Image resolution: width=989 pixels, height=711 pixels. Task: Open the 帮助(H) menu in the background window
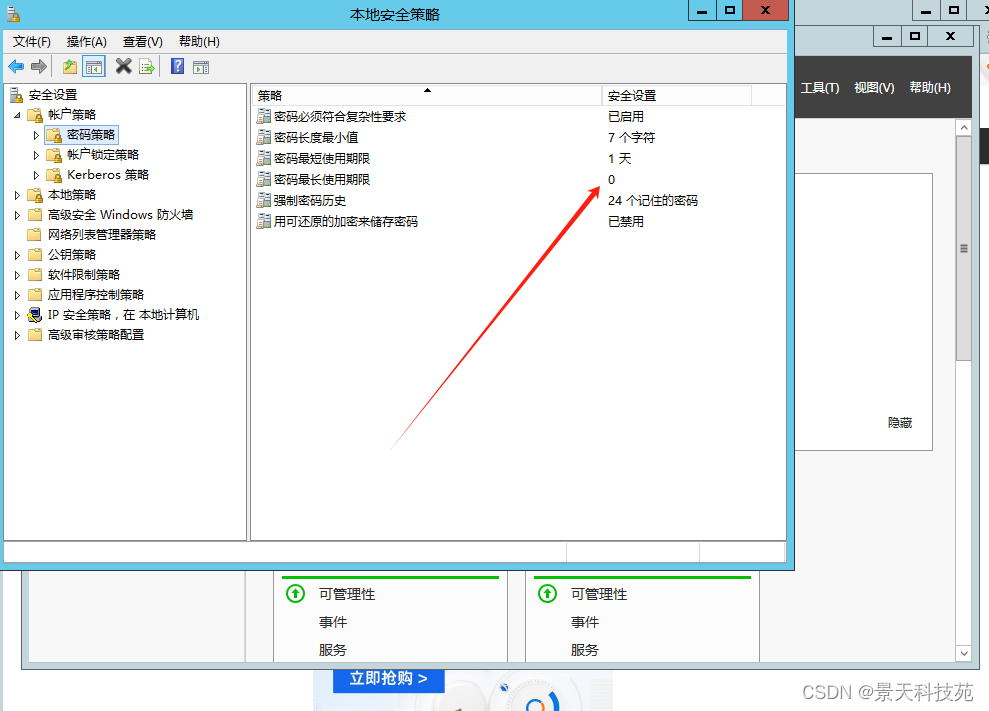[930, 88]
